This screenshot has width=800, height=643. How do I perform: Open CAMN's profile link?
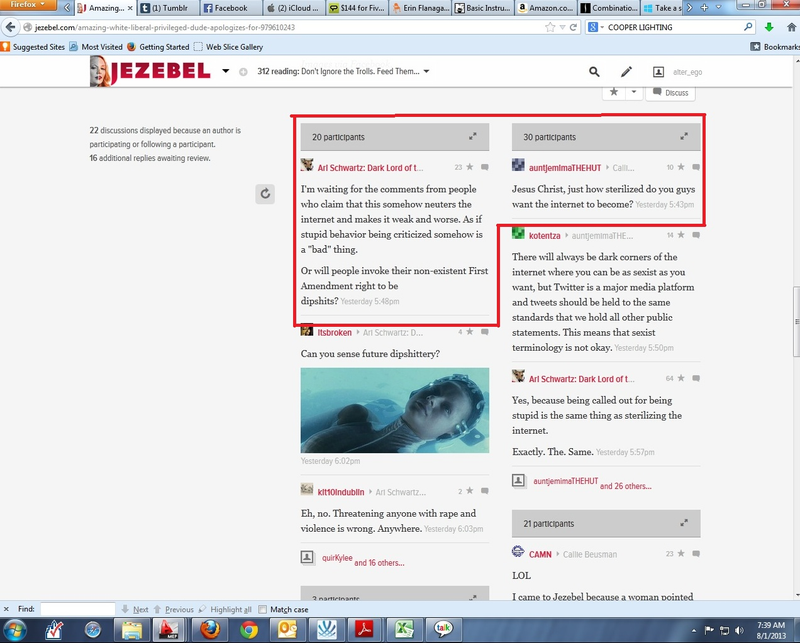[540, 554]
